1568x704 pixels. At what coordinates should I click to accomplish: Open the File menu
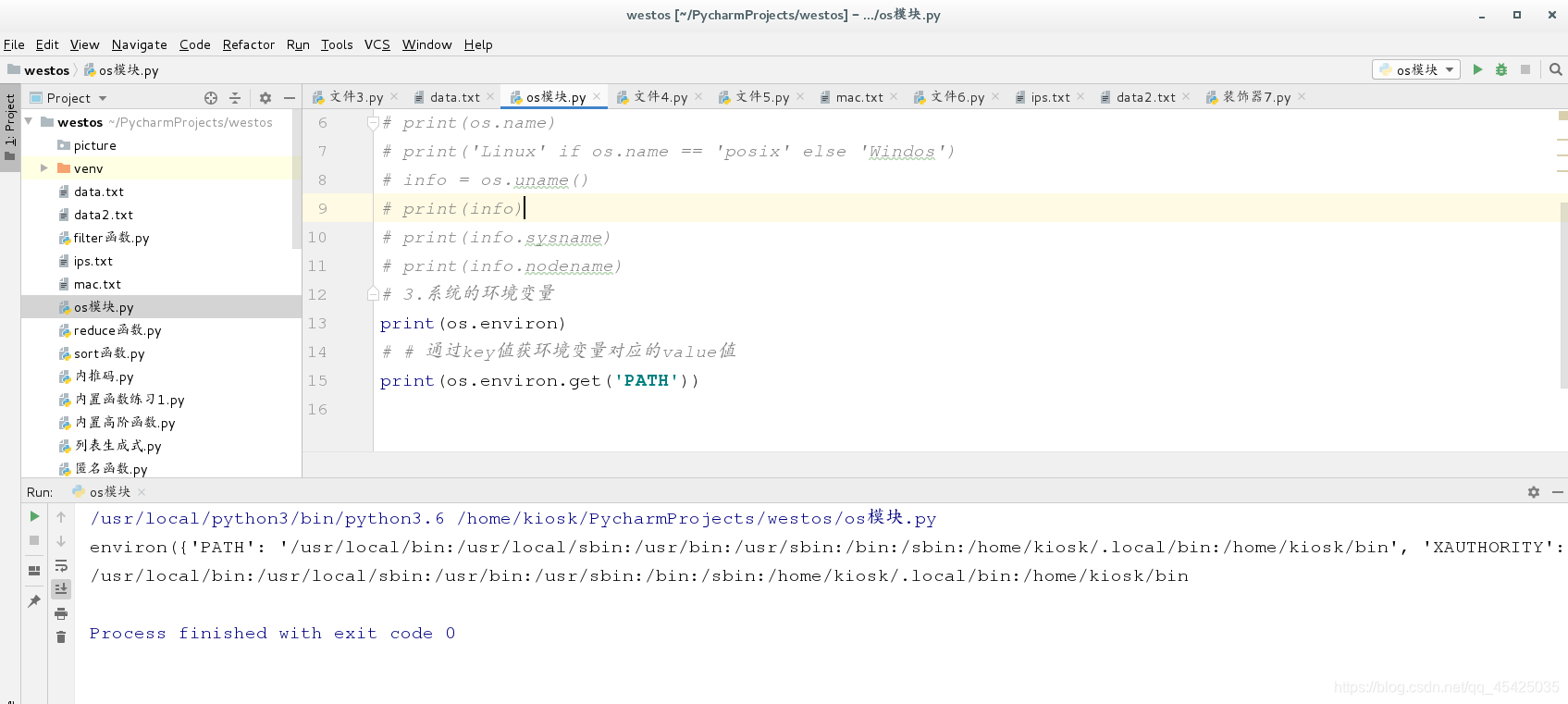pyautogui.click(x=14, y=44)
